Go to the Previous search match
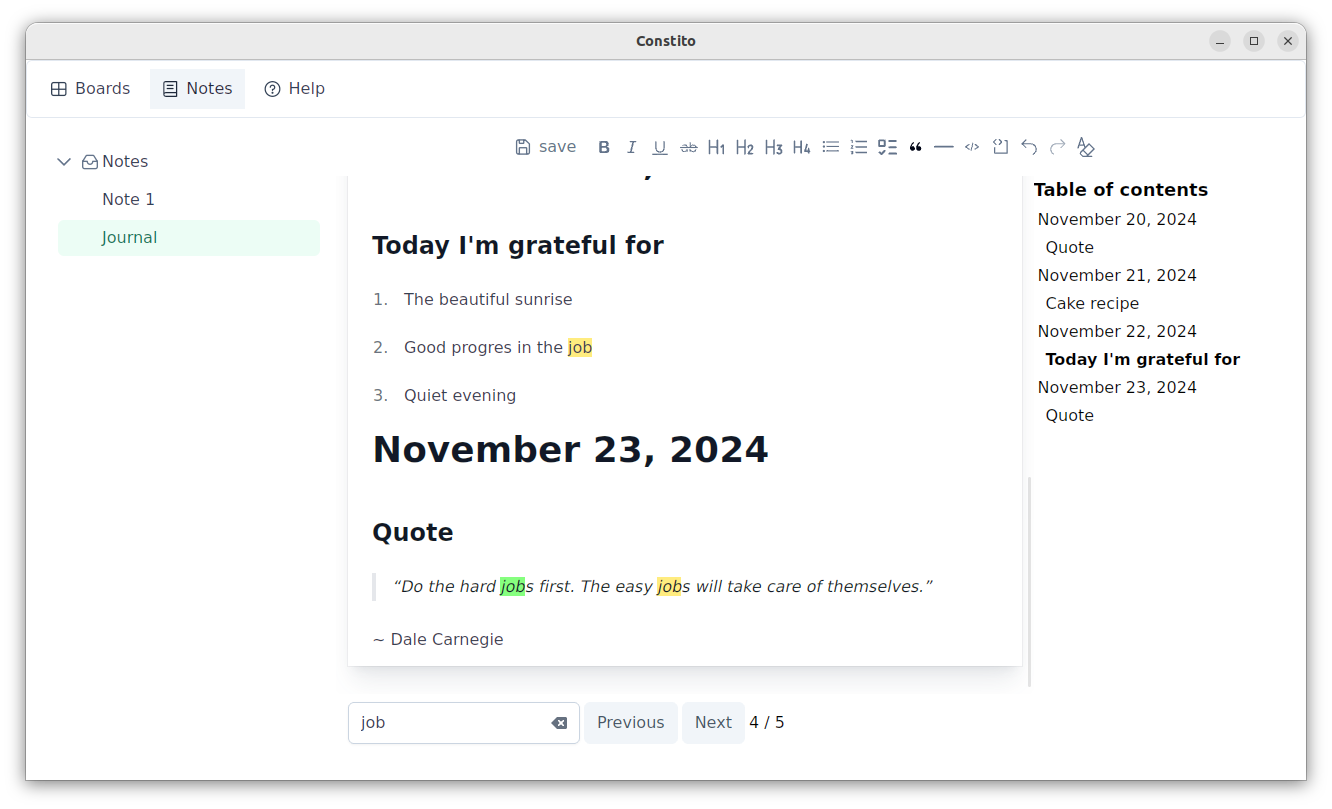Viewport: 1332px width, 809px height. click(631, 723)
